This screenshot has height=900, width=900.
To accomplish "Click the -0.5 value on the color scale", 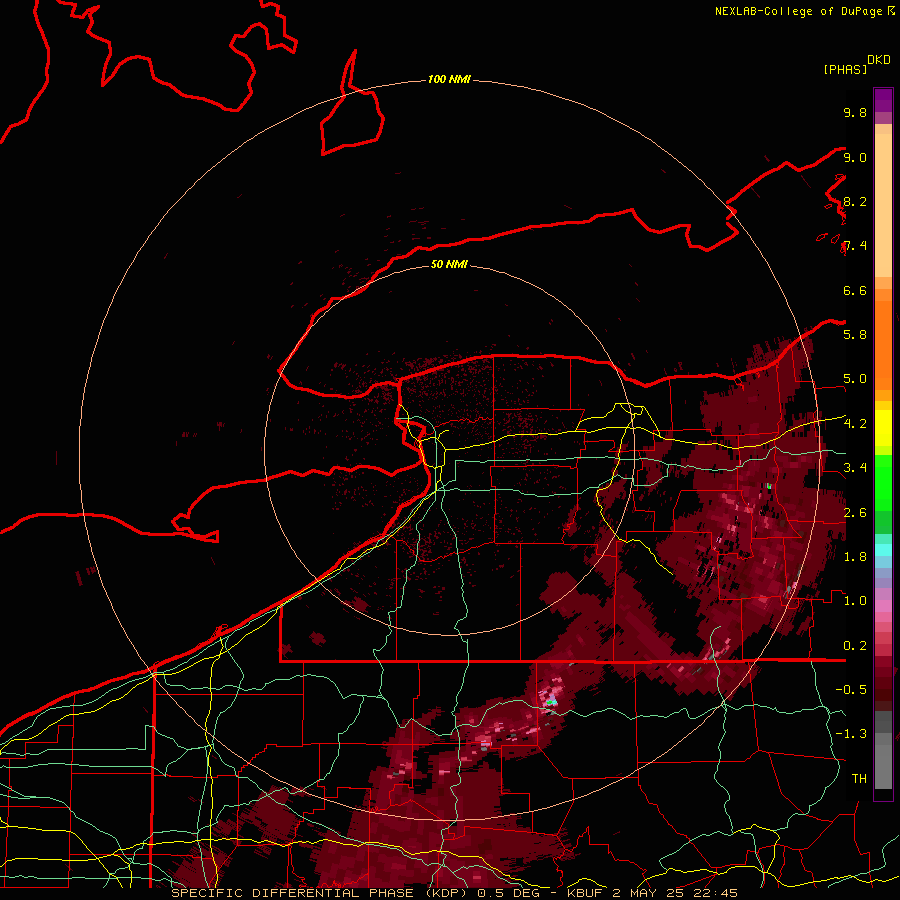I will 851,689.
